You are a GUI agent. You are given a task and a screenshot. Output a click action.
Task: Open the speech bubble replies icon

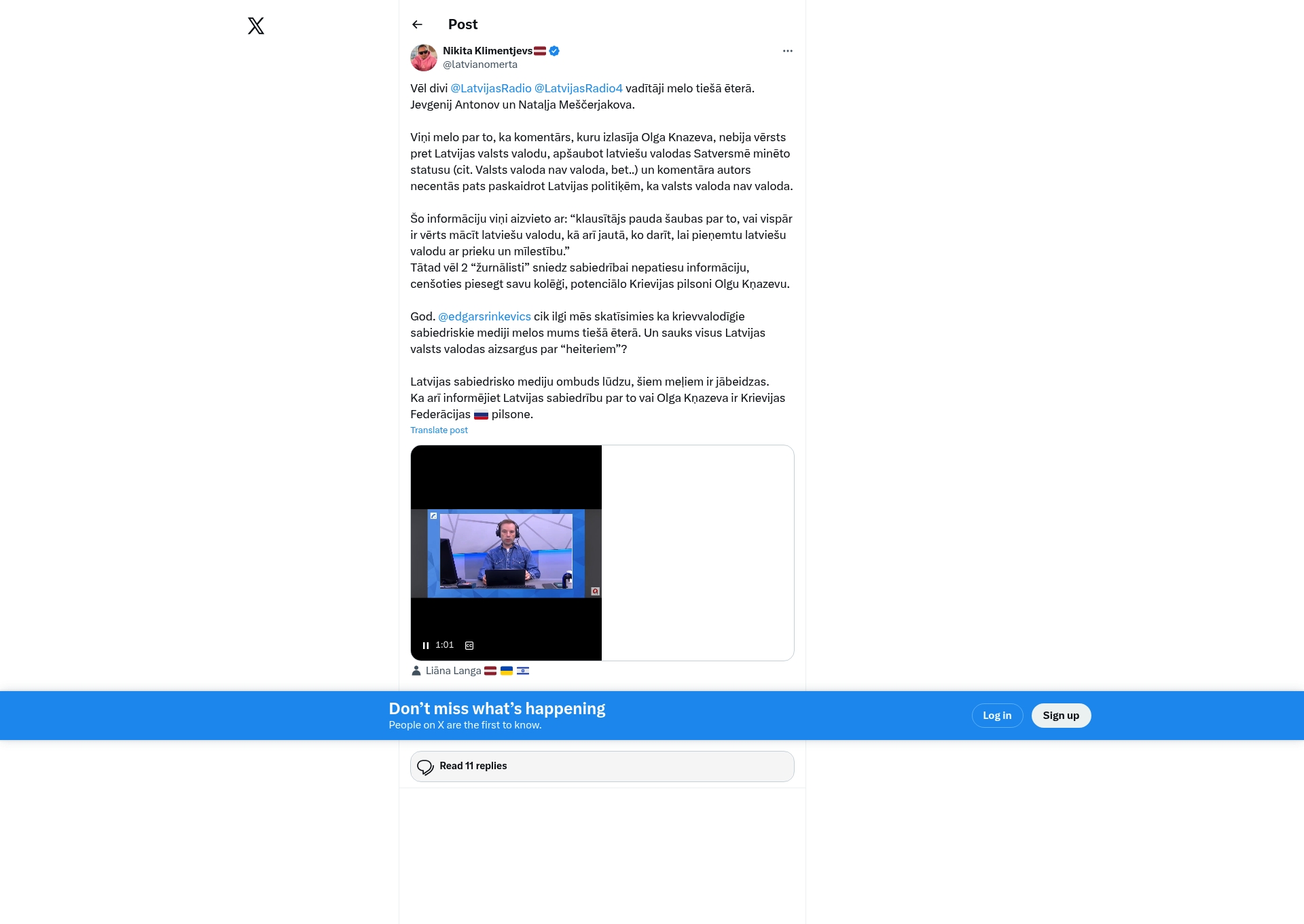pyautogui.click(x=425, y=767)
